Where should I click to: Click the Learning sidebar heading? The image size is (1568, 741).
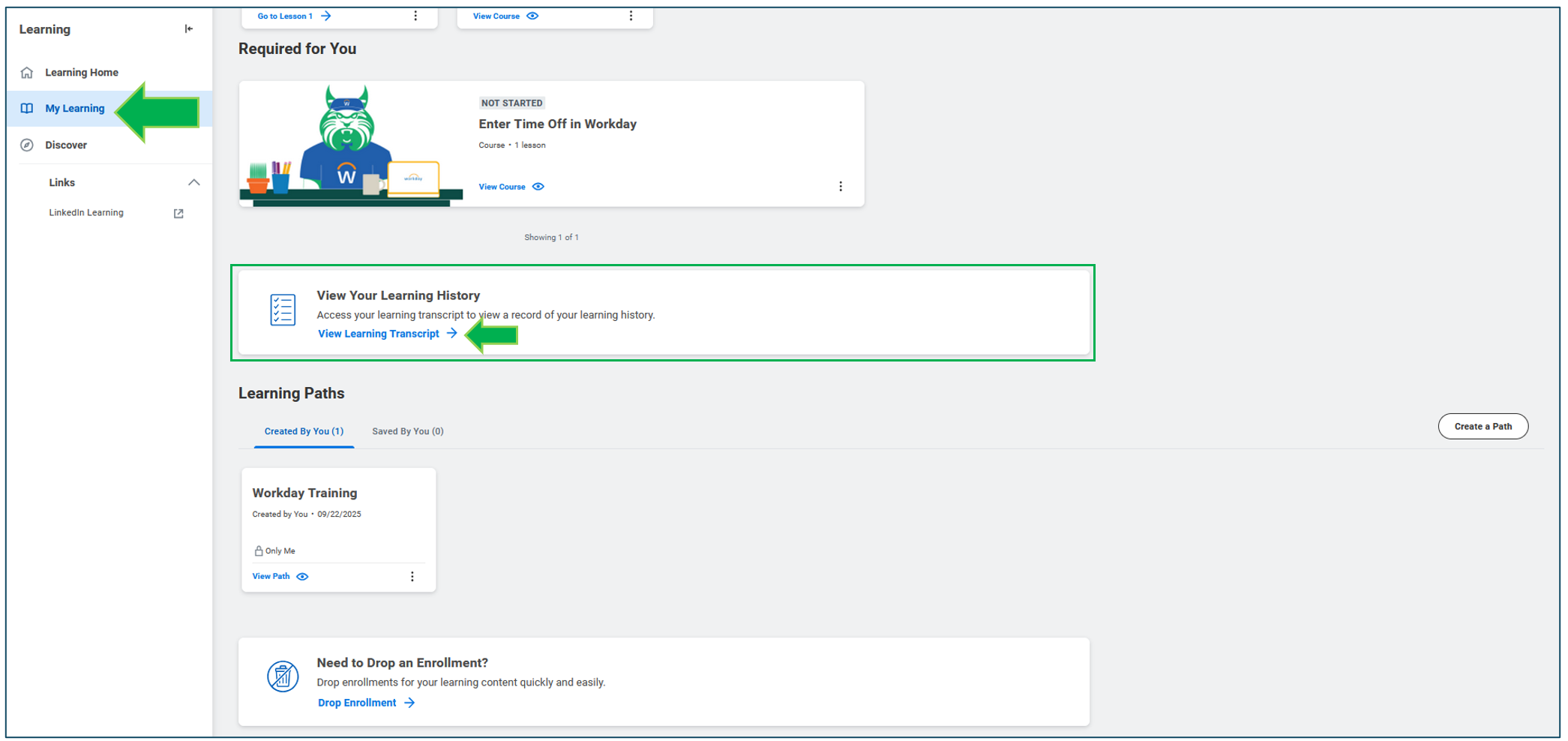click(x=45, y=29)
